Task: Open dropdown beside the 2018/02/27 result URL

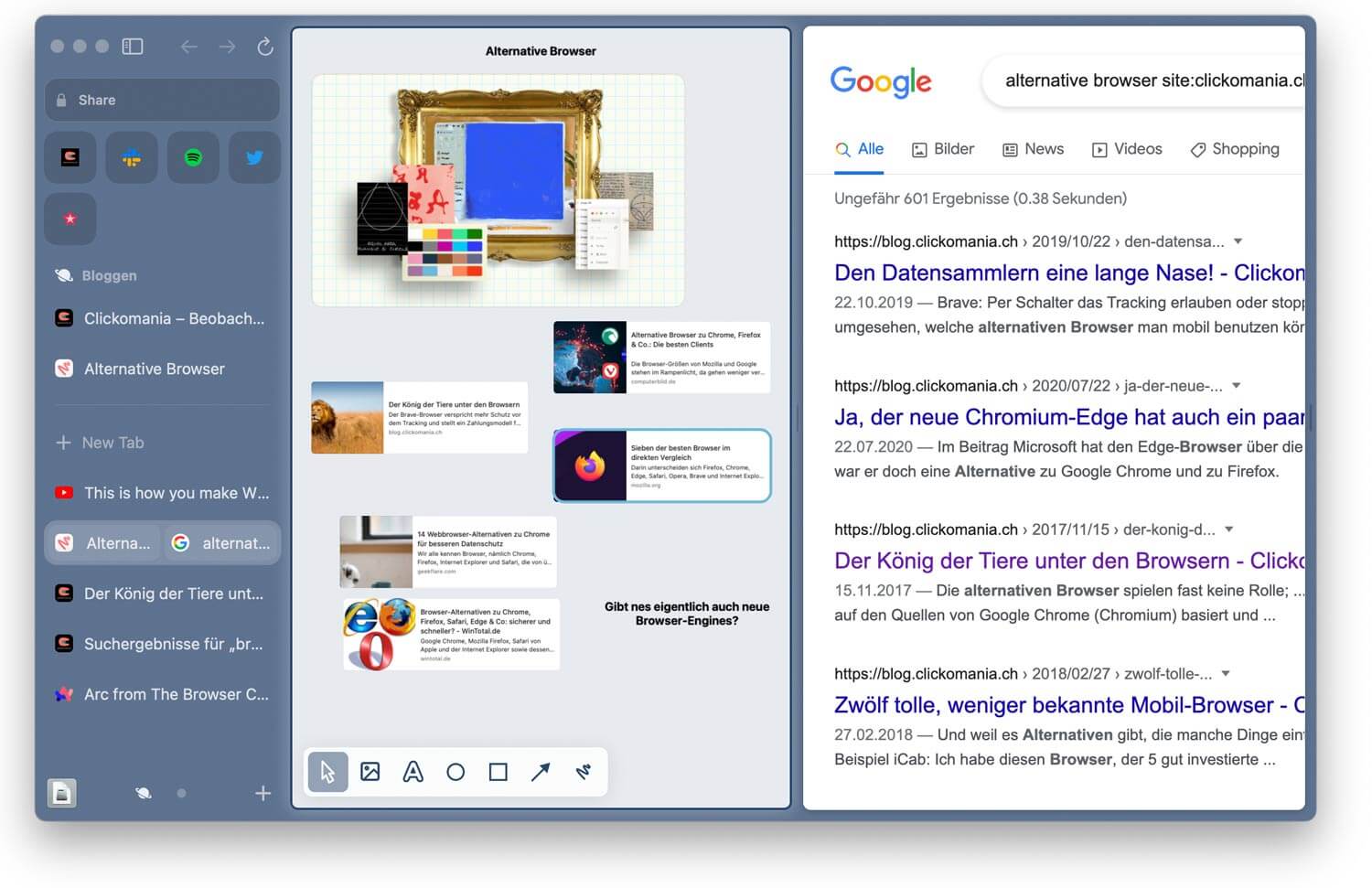Action: 1226,674
